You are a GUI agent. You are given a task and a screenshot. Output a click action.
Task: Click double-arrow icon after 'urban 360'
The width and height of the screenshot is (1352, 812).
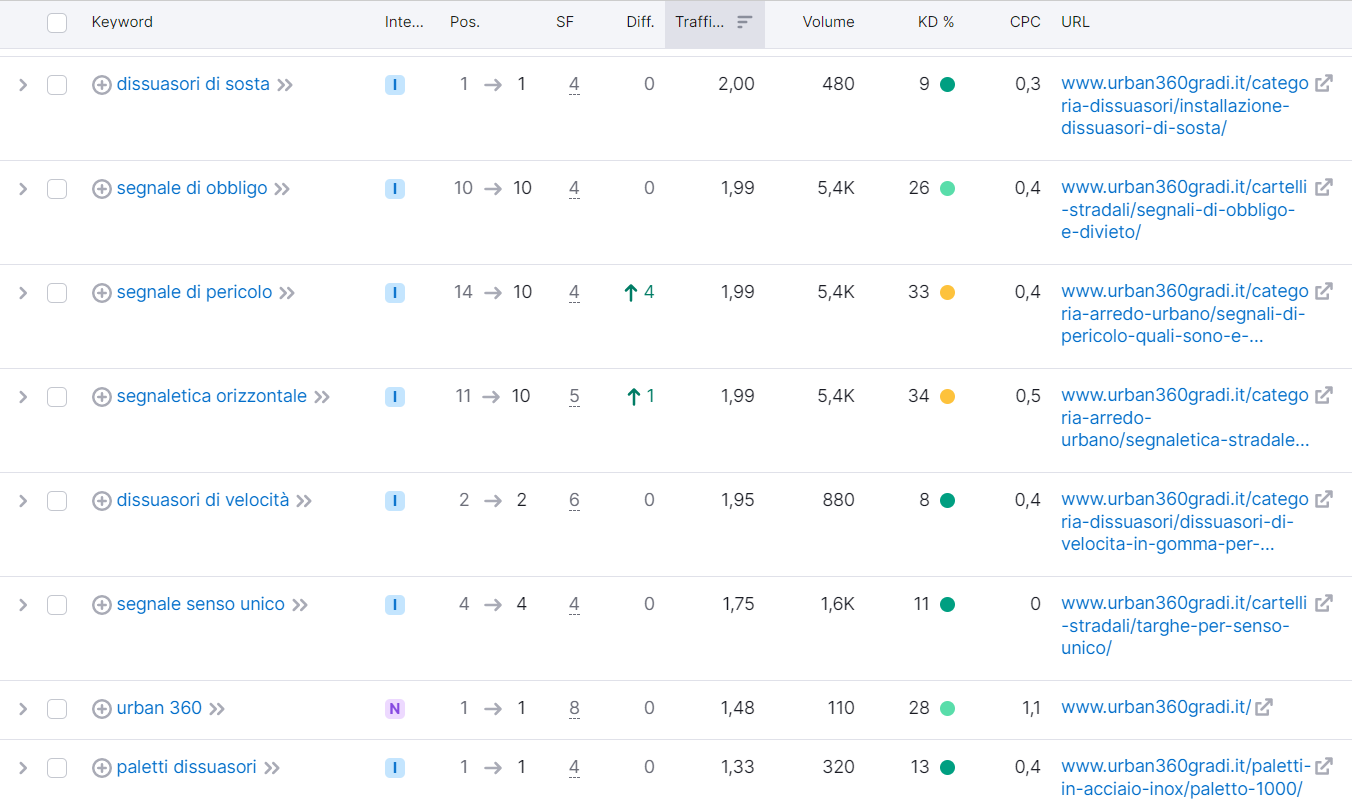click(x=217, y=709)
